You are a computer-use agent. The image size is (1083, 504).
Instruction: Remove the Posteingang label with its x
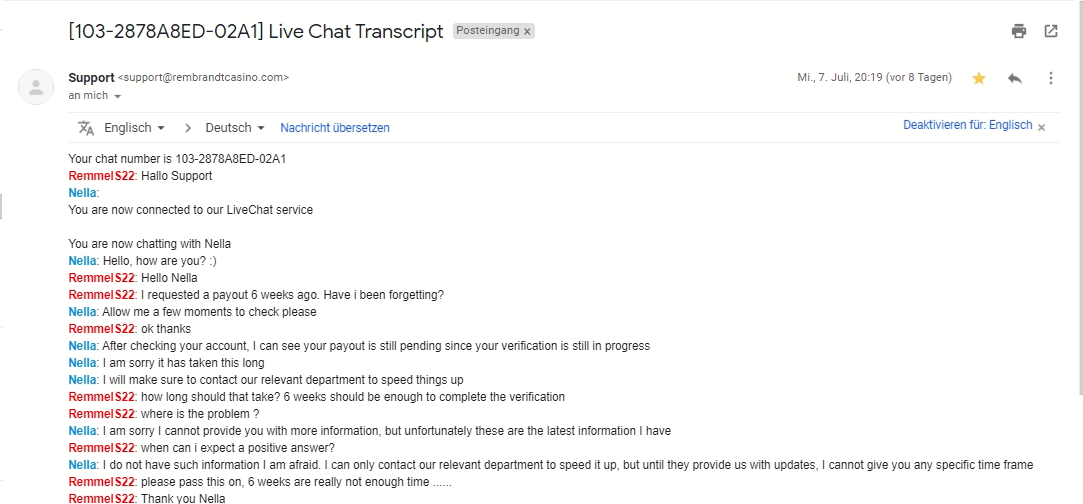(527, 31)
